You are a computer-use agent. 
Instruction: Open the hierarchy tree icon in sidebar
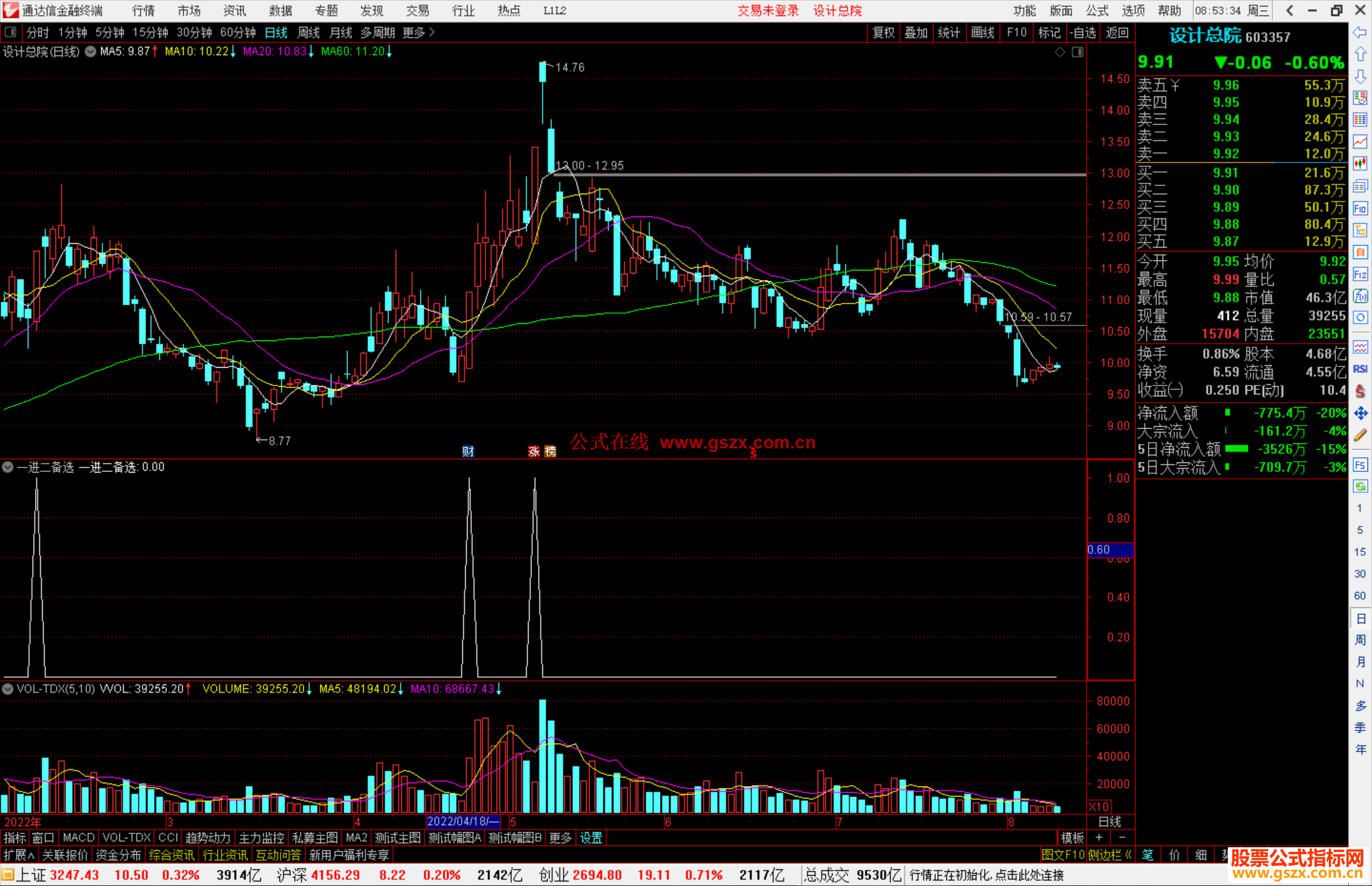click(x=1360, y=230)
